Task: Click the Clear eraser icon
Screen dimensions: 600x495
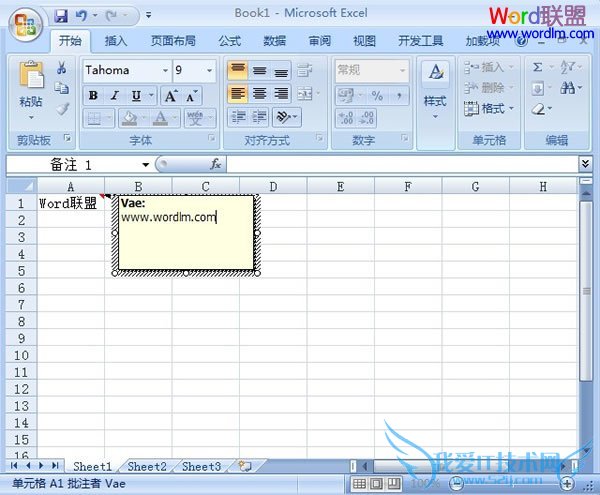Action: pos(538,109)
